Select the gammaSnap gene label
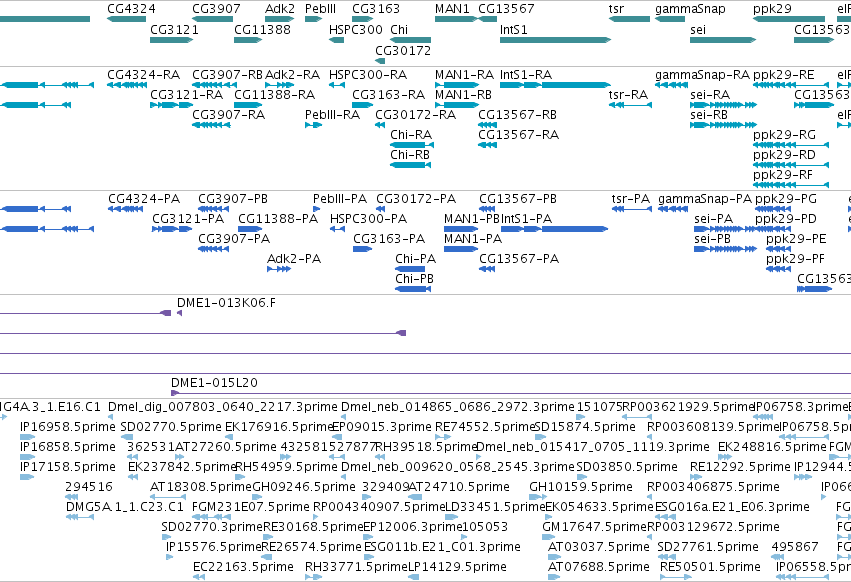The height and width of the screenshot is (582, 851). (690, 9)
